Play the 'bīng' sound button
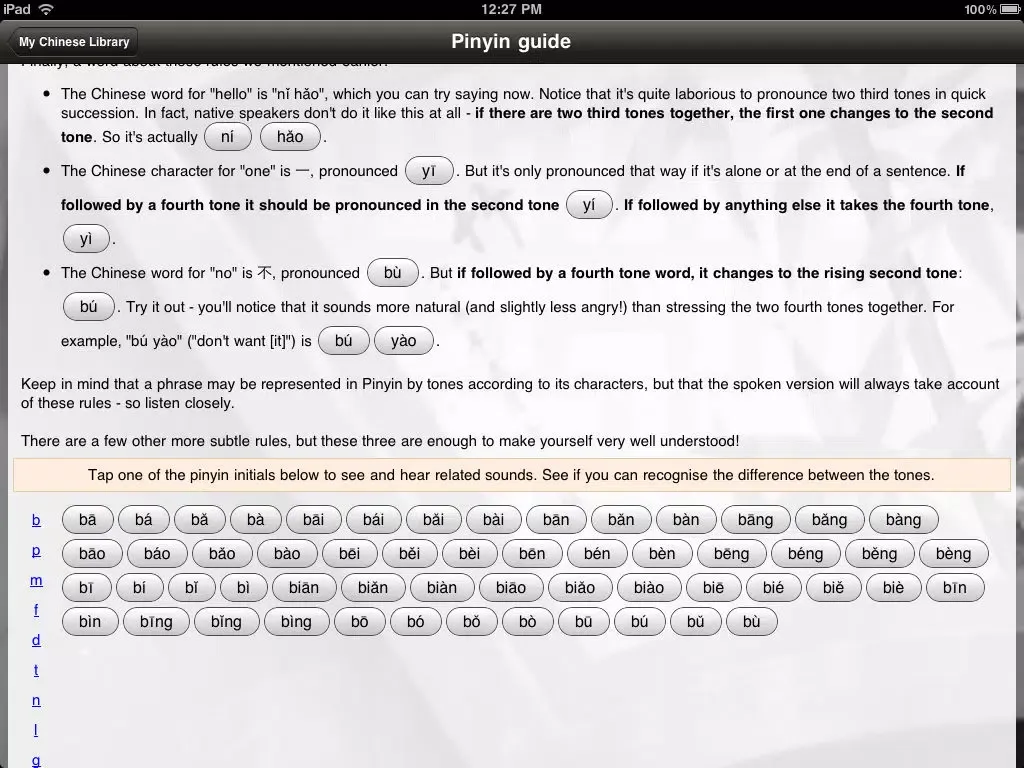Image resolution: width=1024 pixels, height=768 pixels. point(157,621)
